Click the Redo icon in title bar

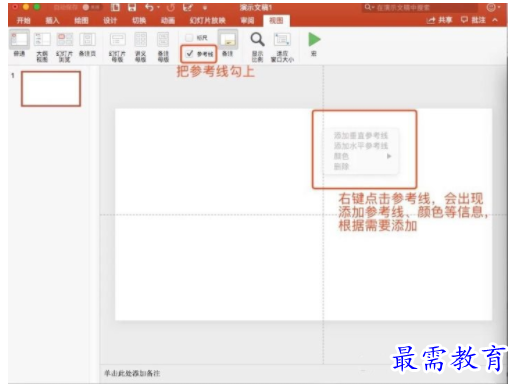tap(171, 7)
